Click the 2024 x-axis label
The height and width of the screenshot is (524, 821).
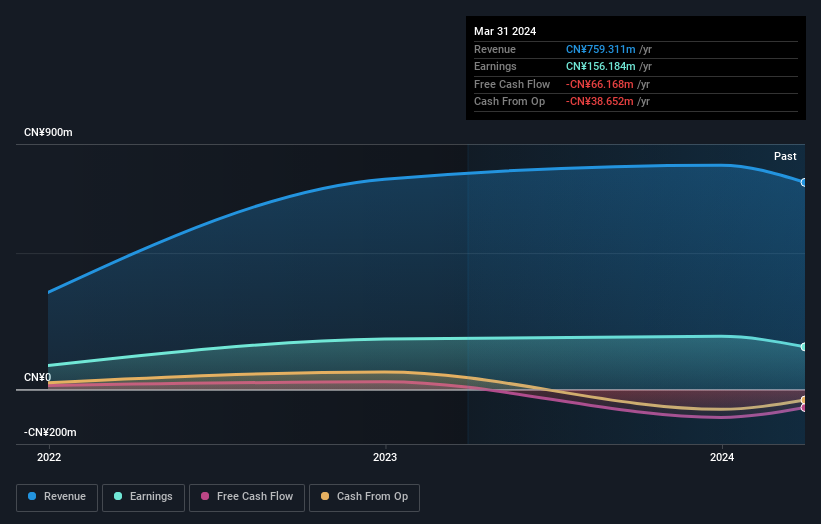click(x=722, y=458)
